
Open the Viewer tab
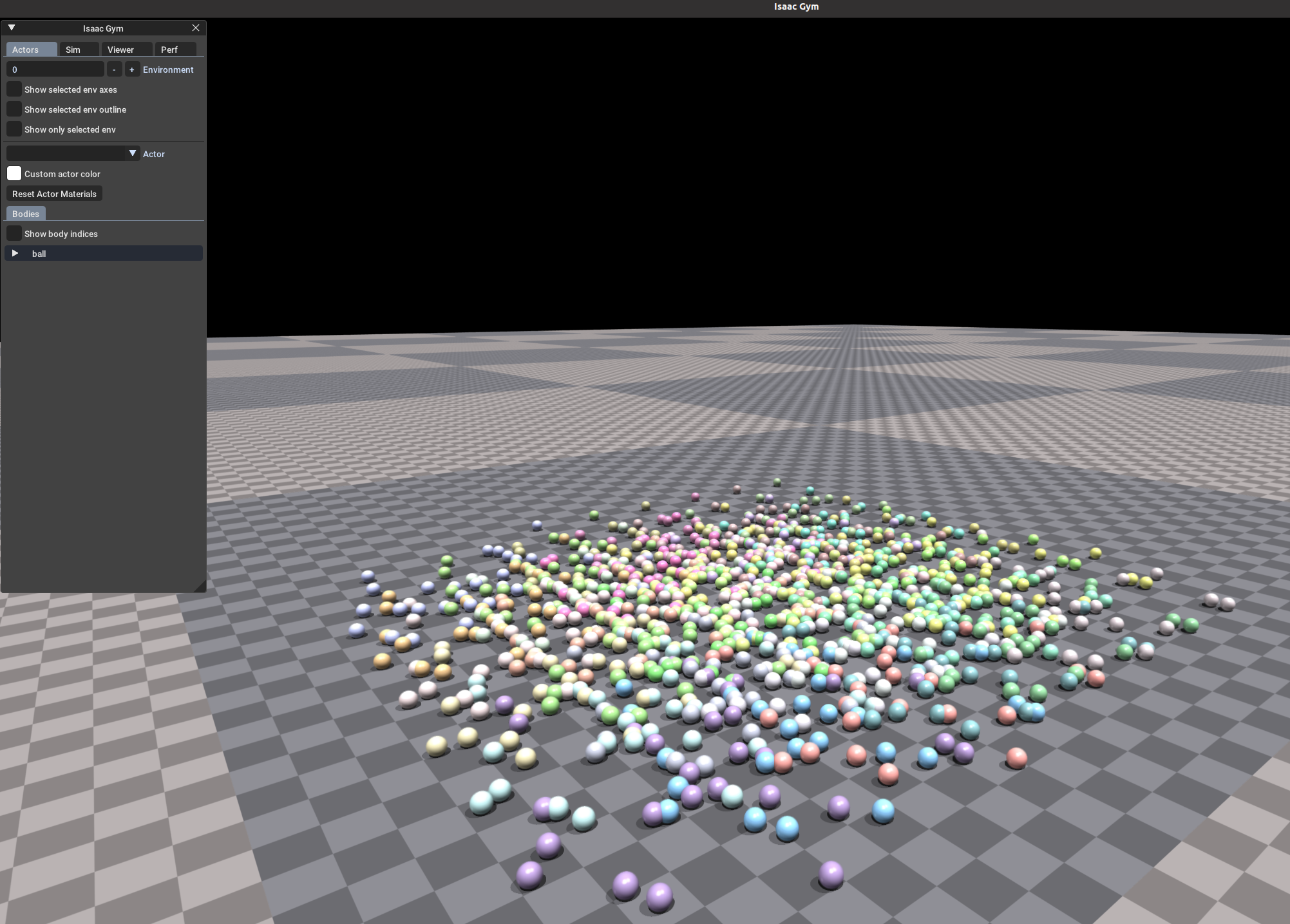pos(120,50)
